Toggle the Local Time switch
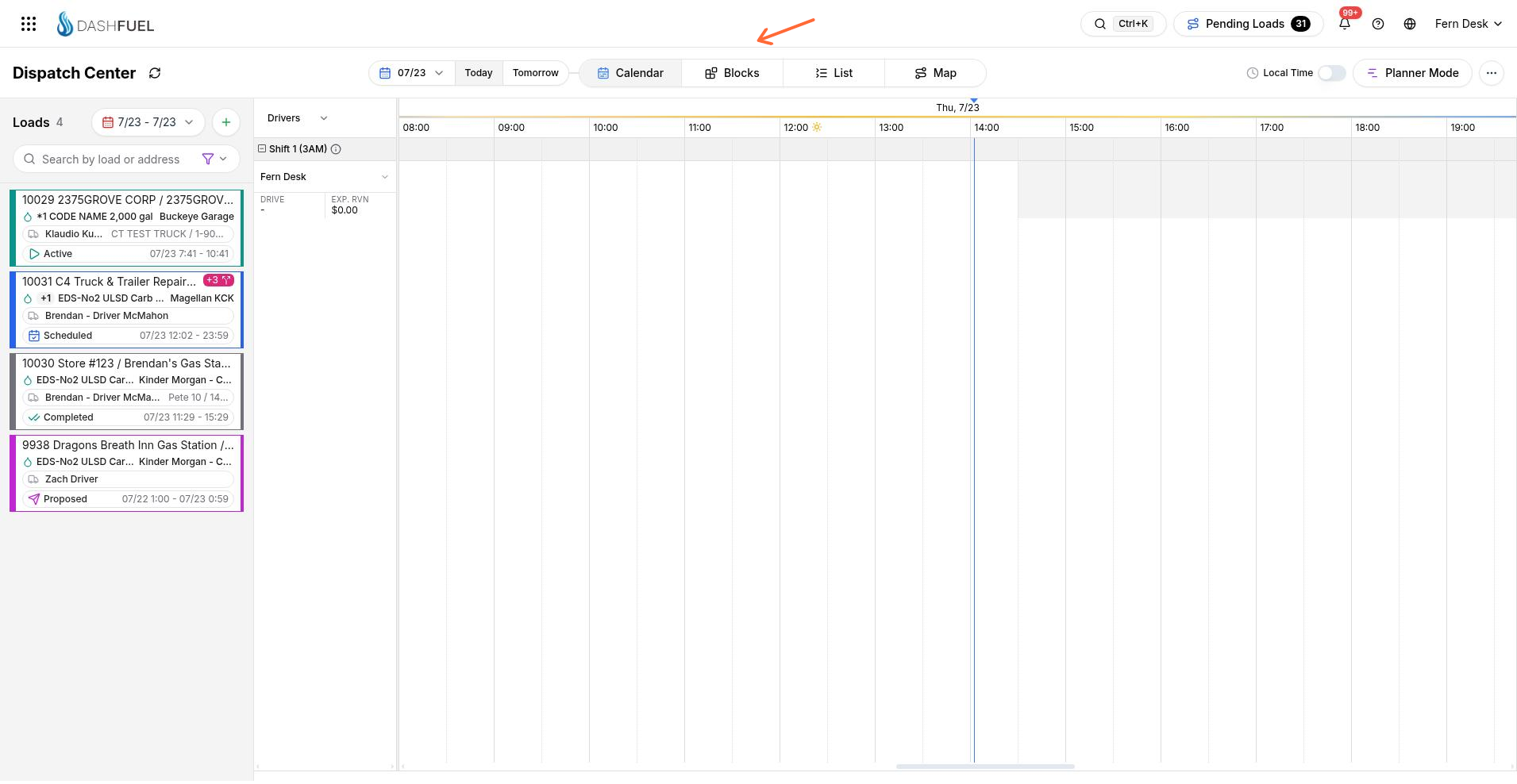This screenshot has height=784, width=1517. (1331, 73)
